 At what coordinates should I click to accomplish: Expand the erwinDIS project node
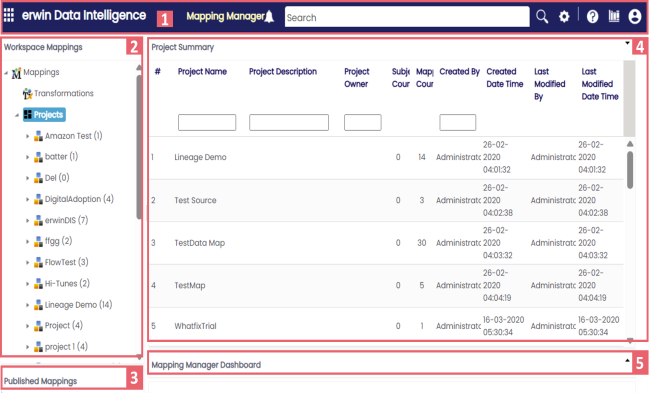click(x=26, y=220)
